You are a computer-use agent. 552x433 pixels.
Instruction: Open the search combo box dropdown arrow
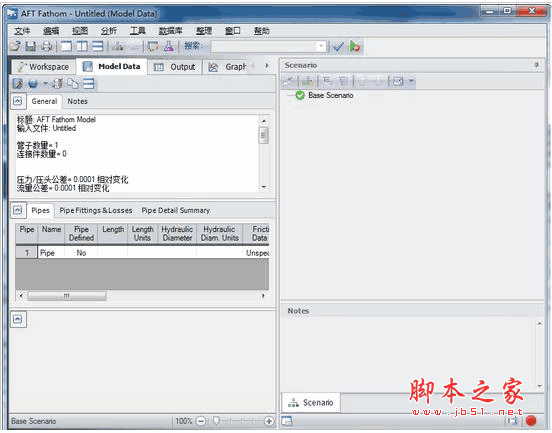click(321, 46)
